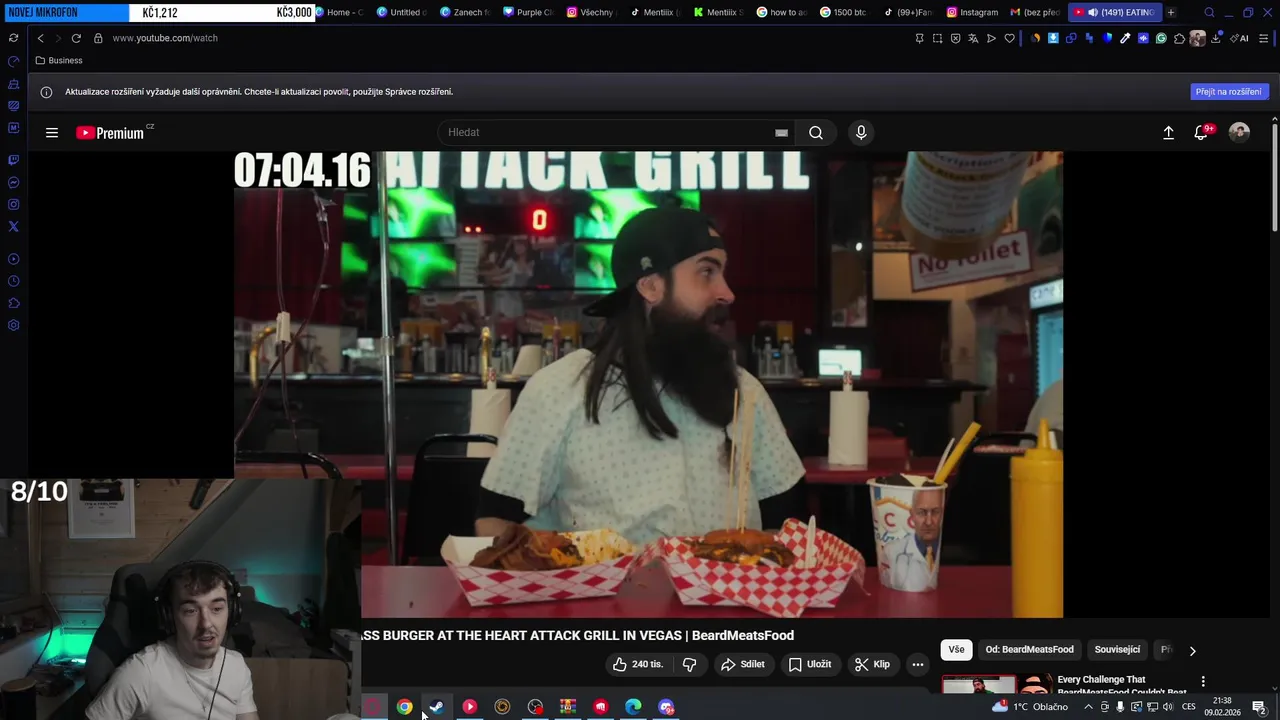
Task: Open the 21:38 clock and calendar
Action: coord(1222,707)
